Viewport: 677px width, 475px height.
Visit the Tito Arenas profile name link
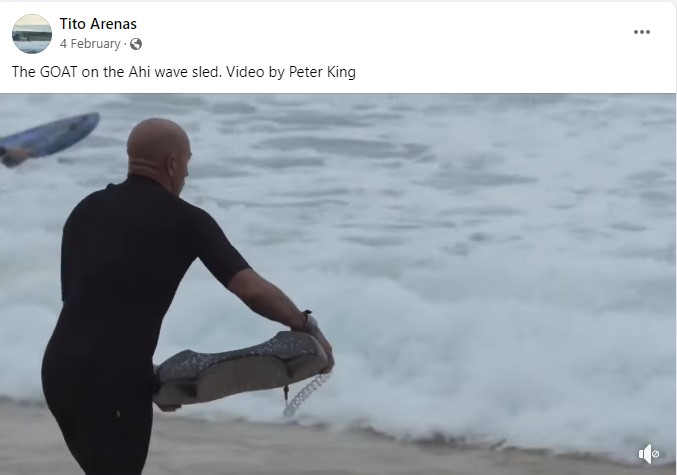pyautogui.click(x=98, y=24)
